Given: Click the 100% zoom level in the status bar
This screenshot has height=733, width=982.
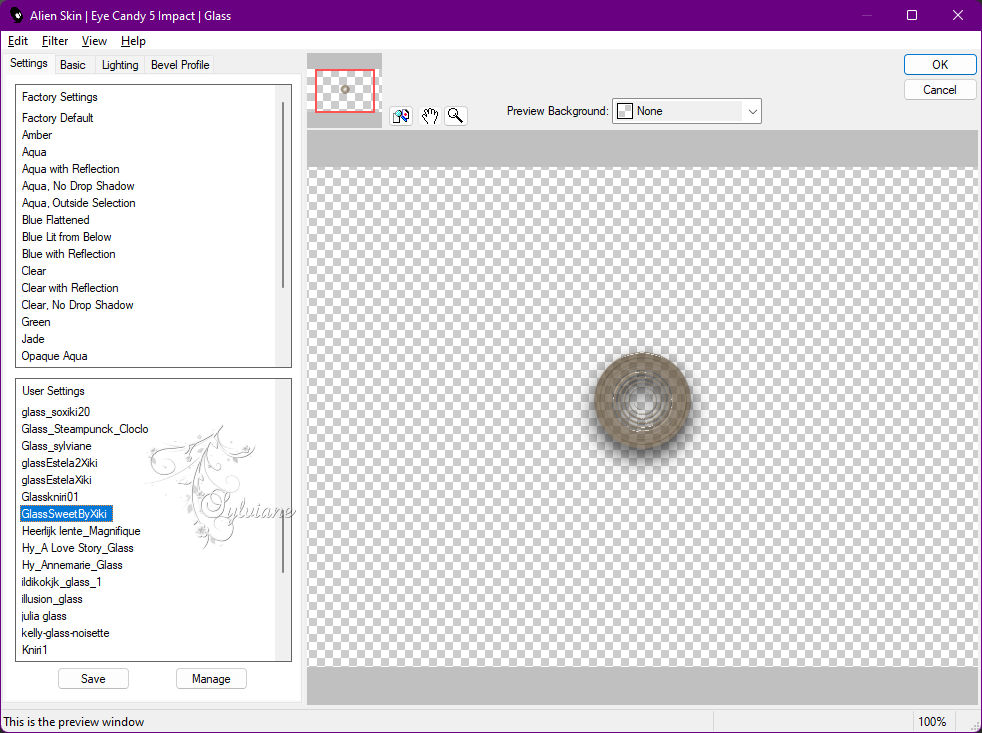Looking at the screenshot, I should 932,722.
